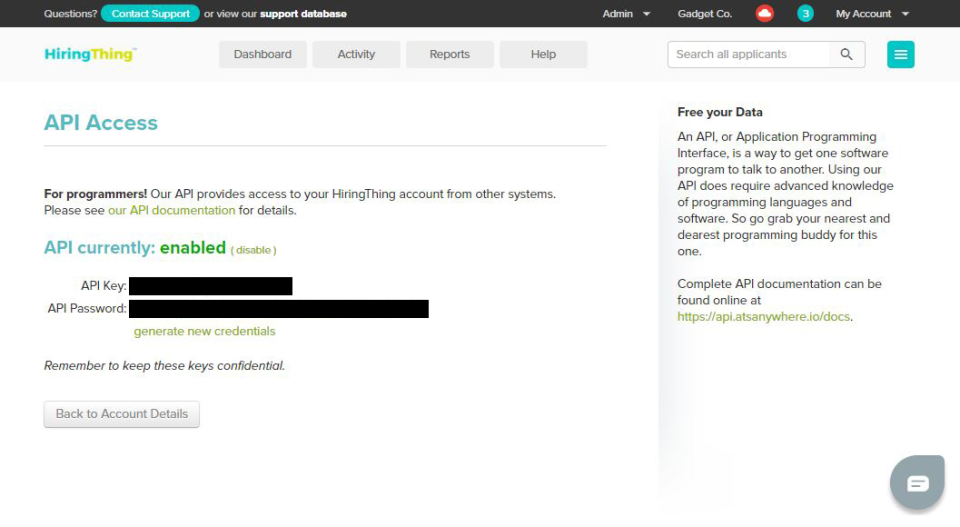Viewport: 960px width, 527px height.
Task: Open the notifications badge showing 3
Action: [805, 14]
